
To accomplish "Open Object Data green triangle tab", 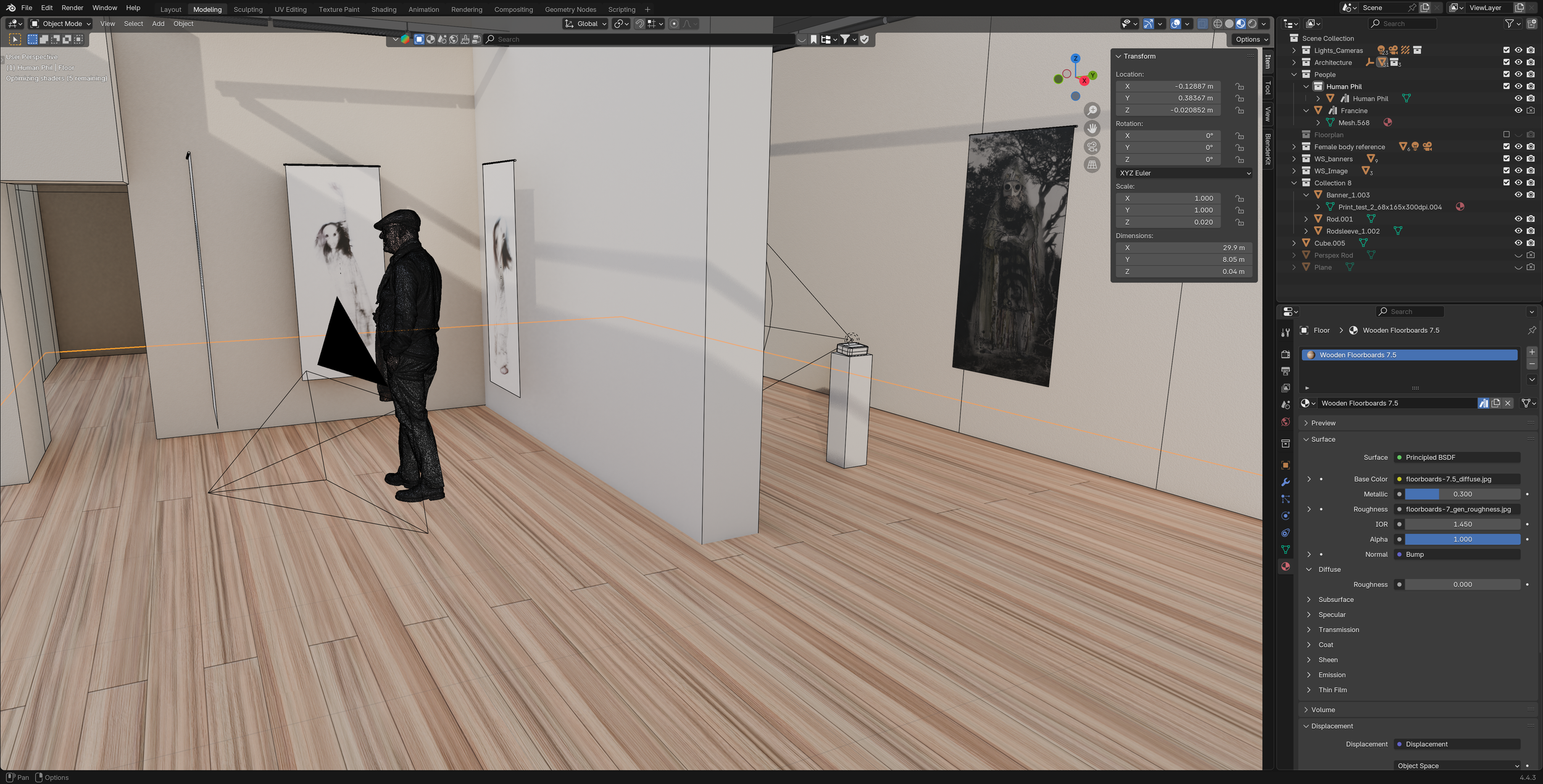I will pos(1286,550).
